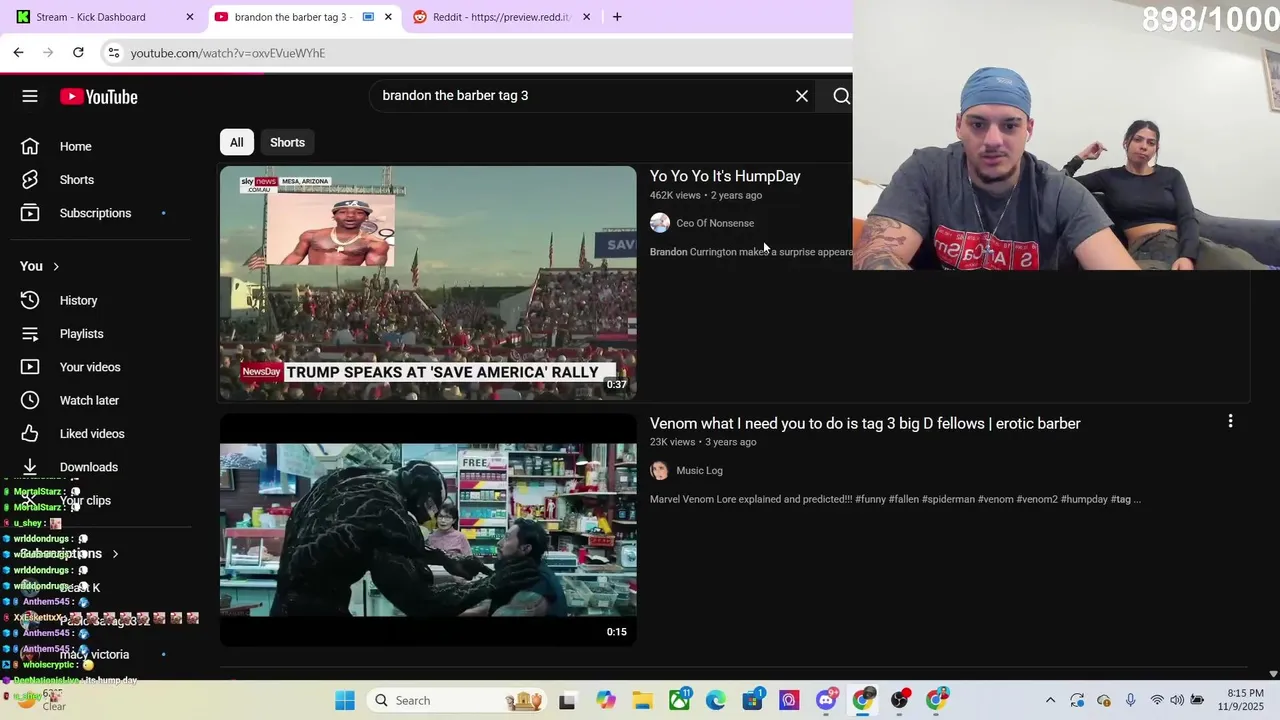Open OBS Studio from the taskbar

tap(900, 699)
